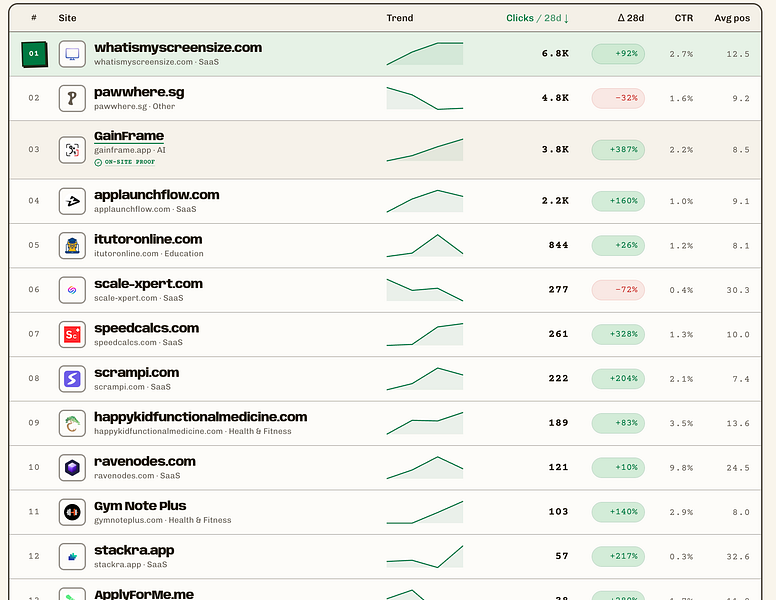Open the itutoronline.com title link

tap(148, 239)
